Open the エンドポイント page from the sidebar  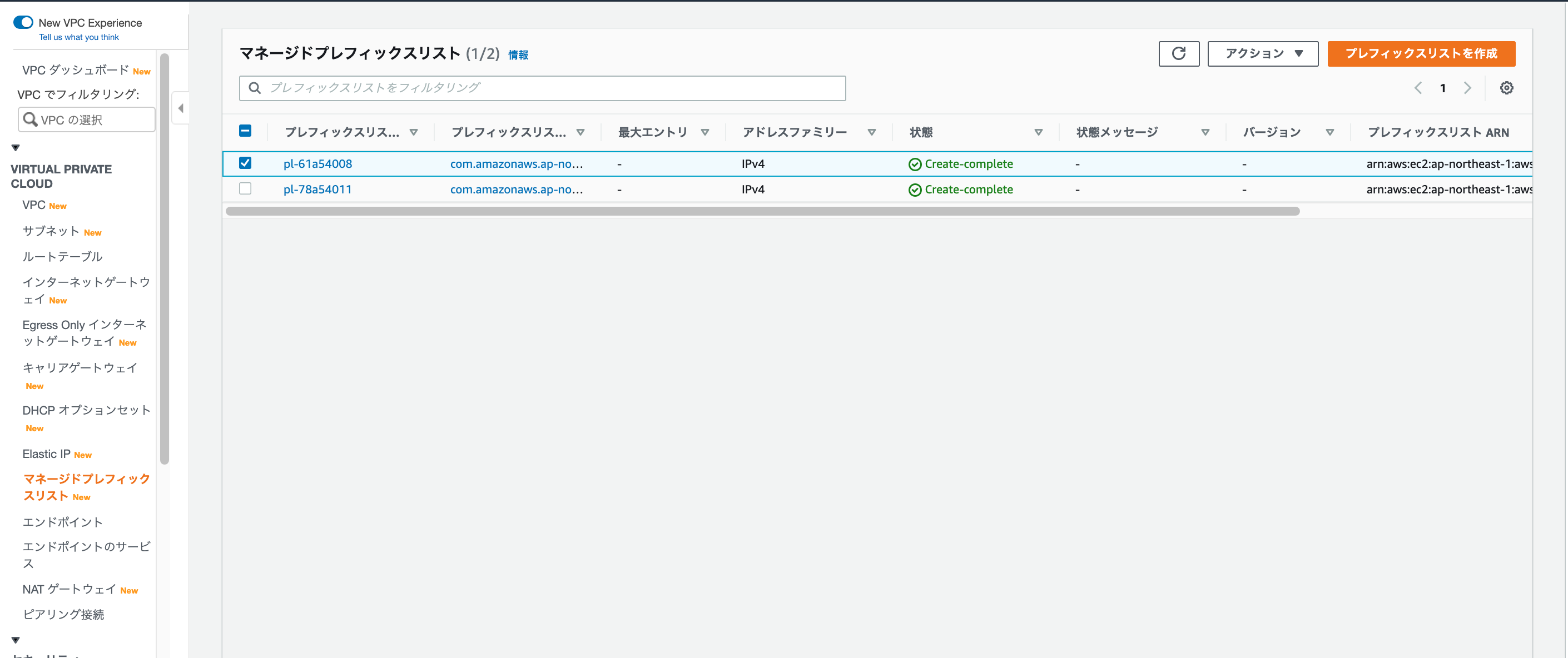62,521
